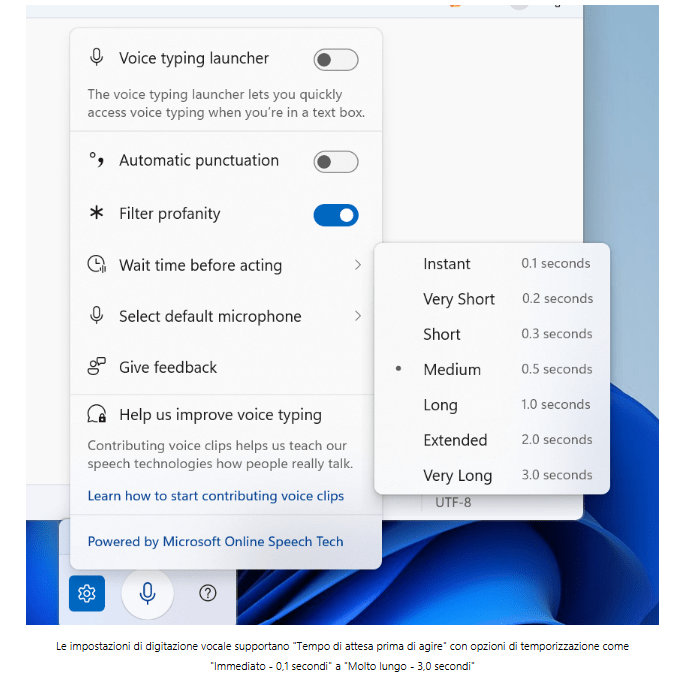Screen dimensions: 678x680
Task: Expand Select default microphone chevron
Action: coord(357,316)
